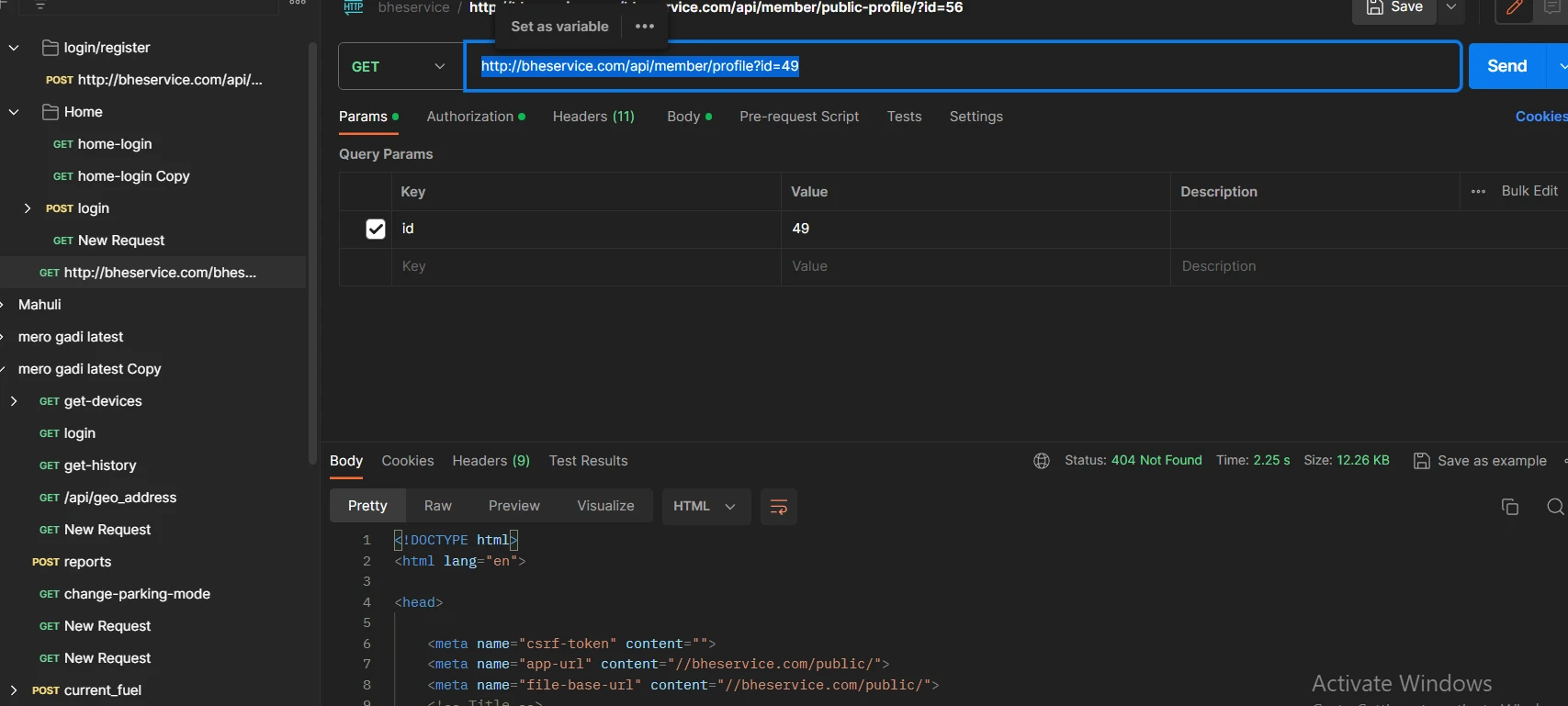Open the Cookies link

[x=1541, y=117]
